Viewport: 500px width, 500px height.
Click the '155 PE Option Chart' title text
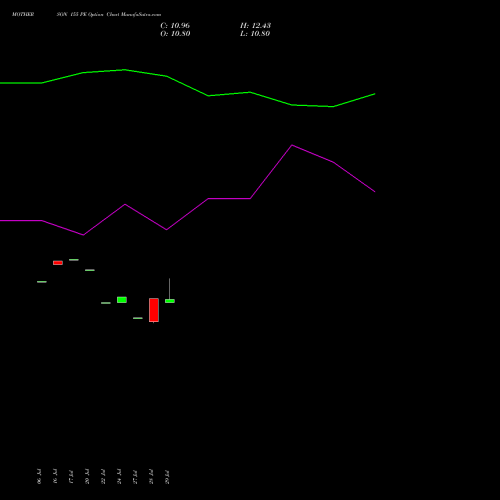coord(95,14)
